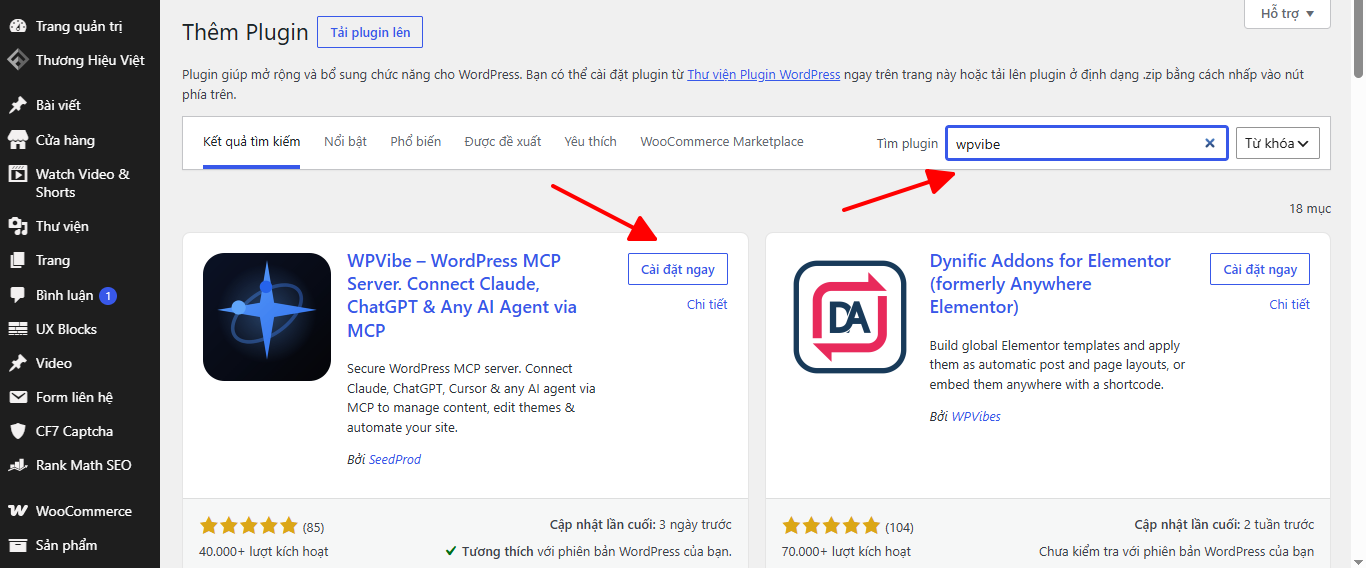Expand the Hỗ trợ help dropdown
This screenshot has height=568, width=1366.
click(x=1287, y=13)
